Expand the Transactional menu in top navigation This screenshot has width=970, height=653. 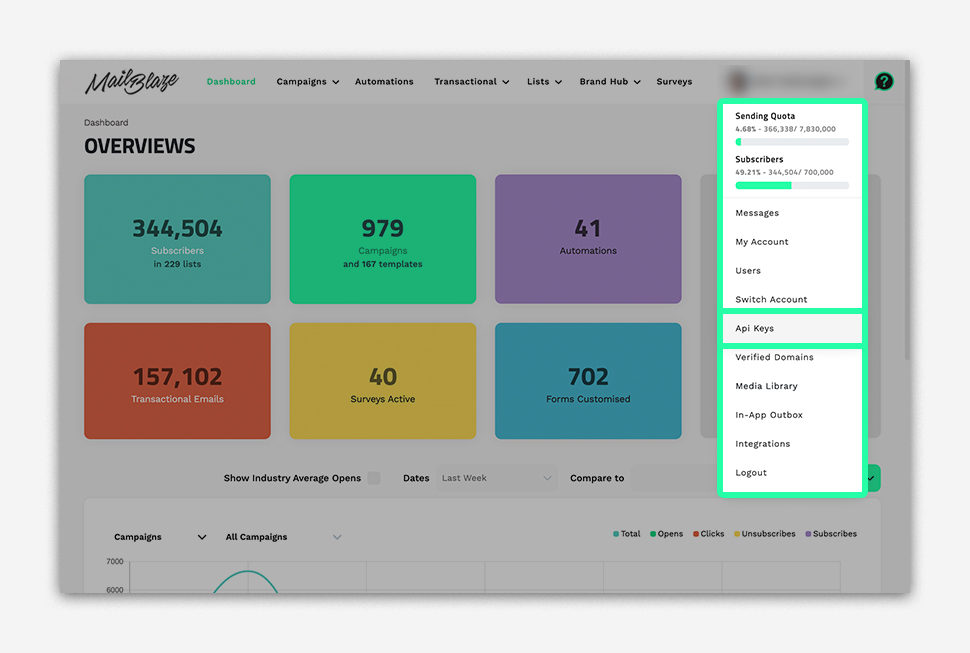[x=471, y=82]
